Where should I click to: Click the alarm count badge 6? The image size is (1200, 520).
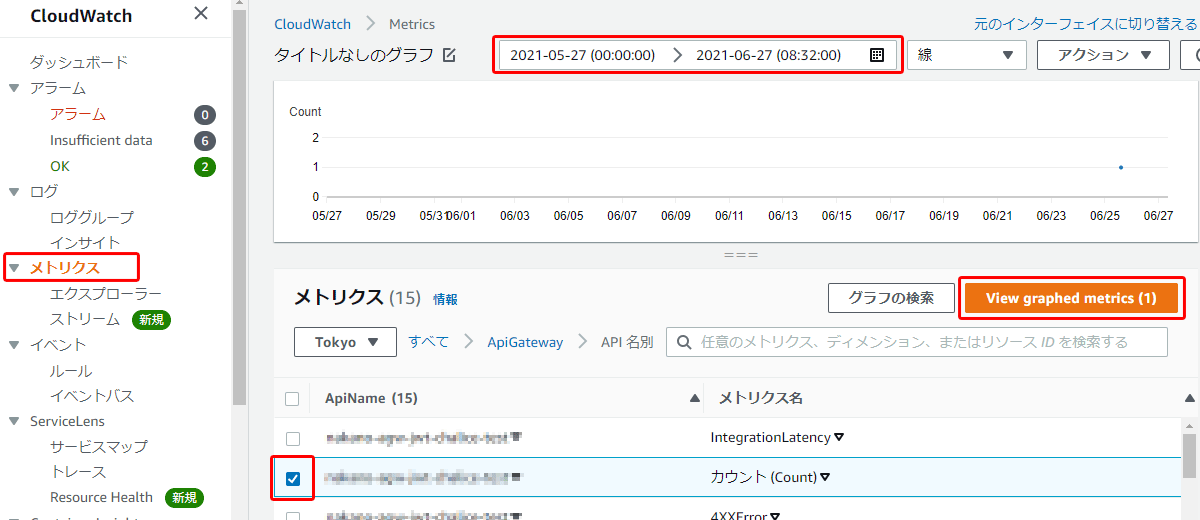point(204,141)
